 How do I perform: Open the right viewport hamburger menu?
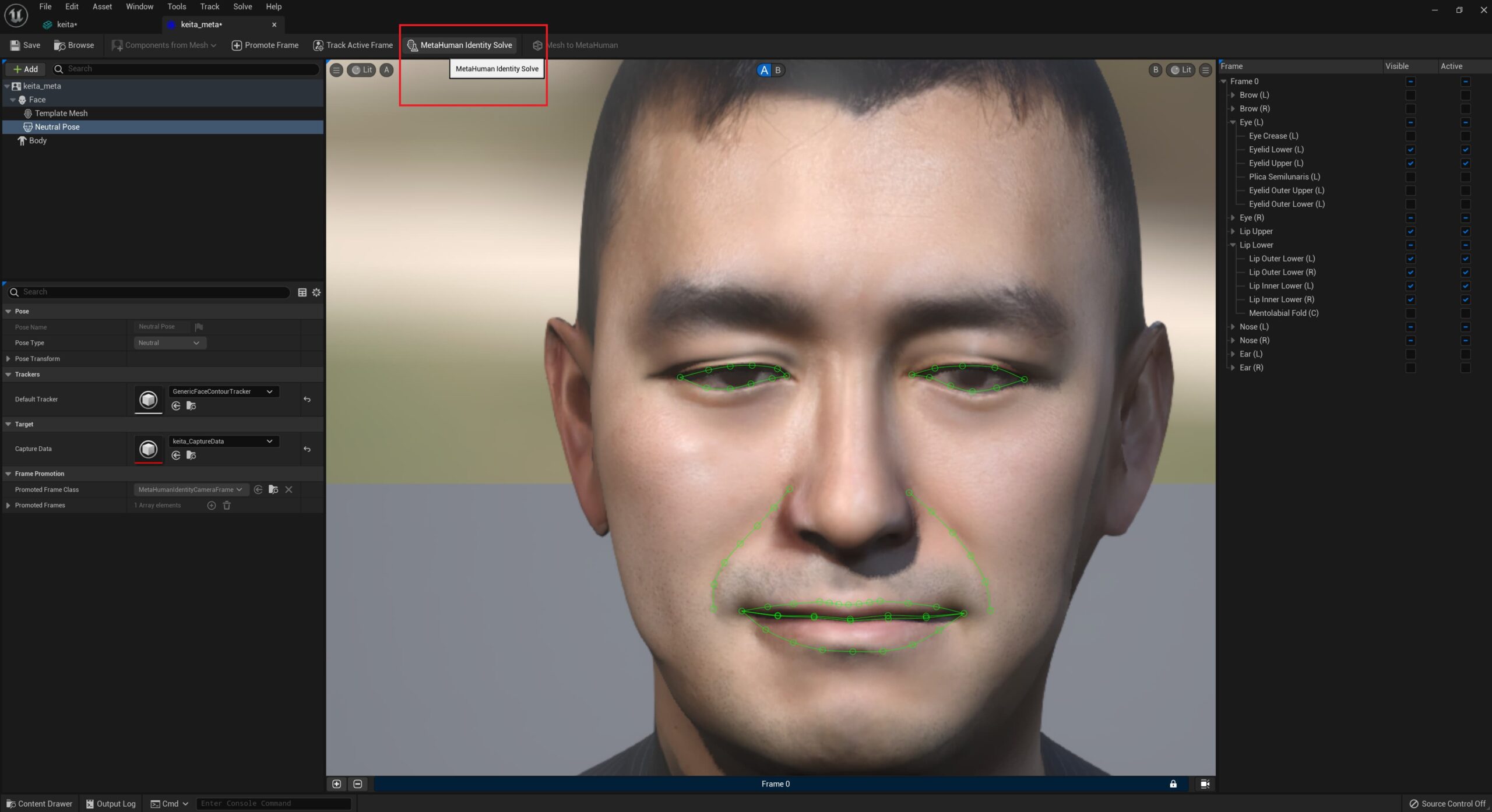click(1205, 70)
